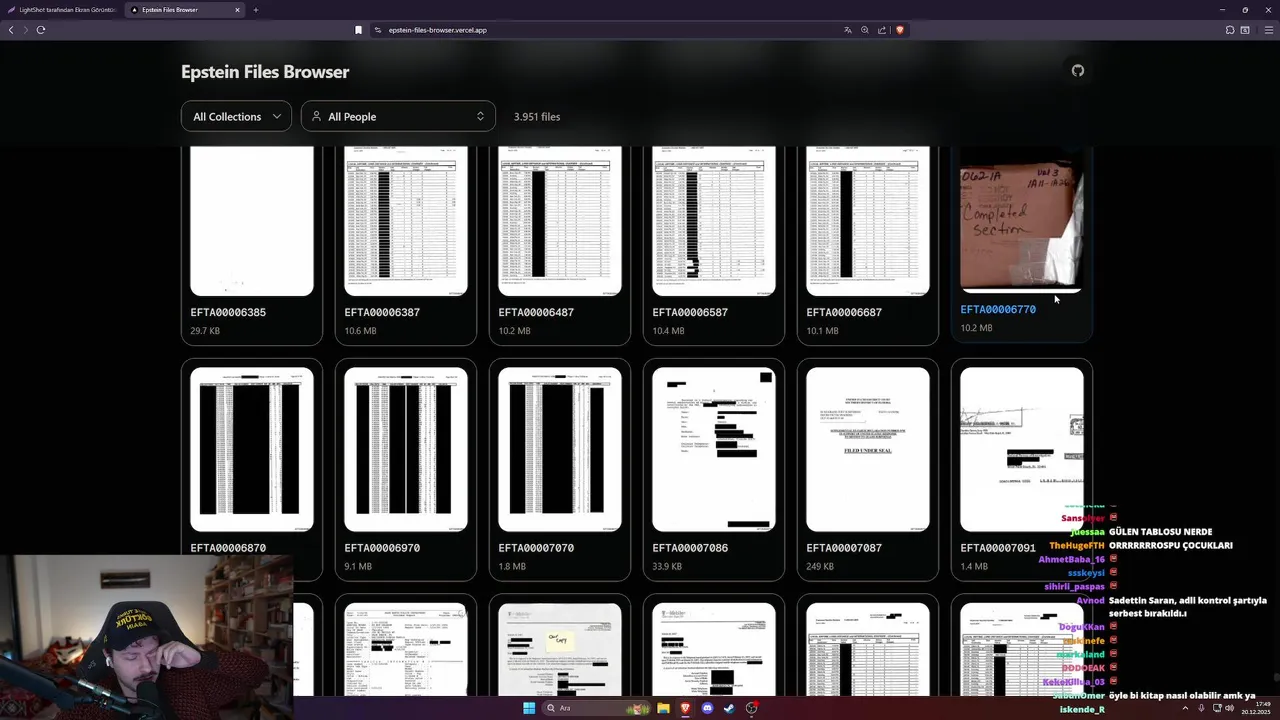
Task: Close the Epstein Files Browser tab
Action: click(x=237, y=10)
